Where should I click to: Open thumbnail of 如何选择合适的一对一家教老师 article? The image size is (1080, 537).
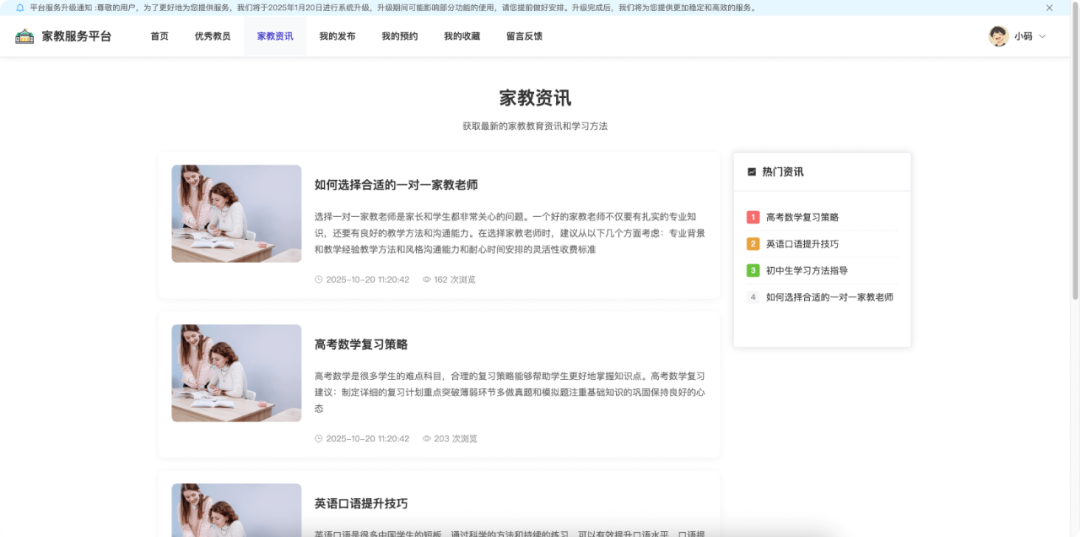pos(236,213)
